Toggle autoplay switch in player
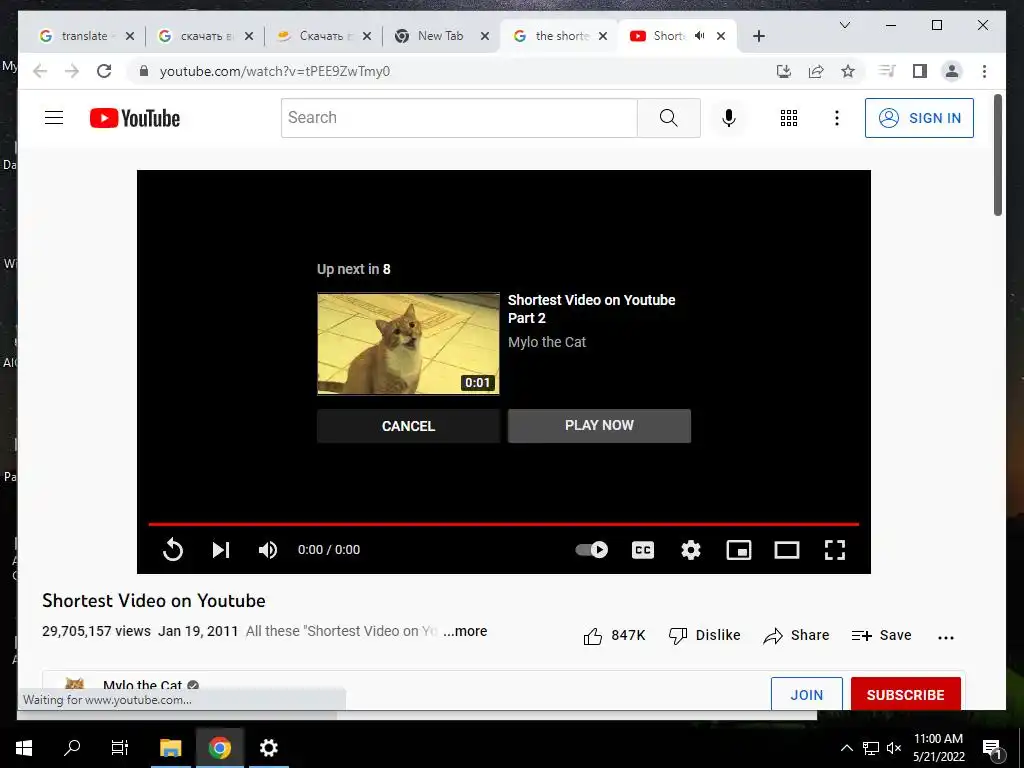 click(x=592, y=550)
